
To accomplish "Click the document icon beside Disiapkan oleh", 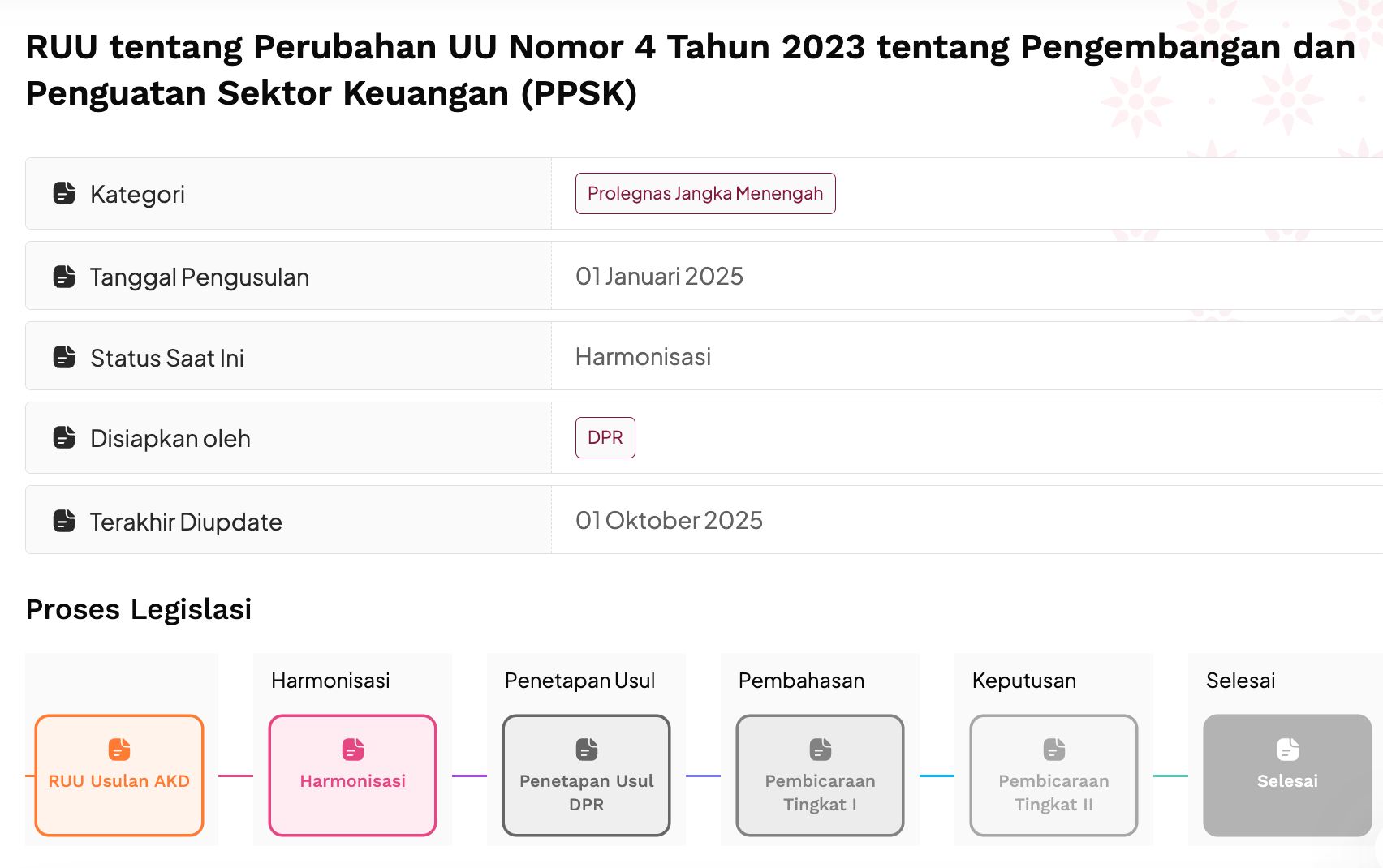I will coord(64,437).
